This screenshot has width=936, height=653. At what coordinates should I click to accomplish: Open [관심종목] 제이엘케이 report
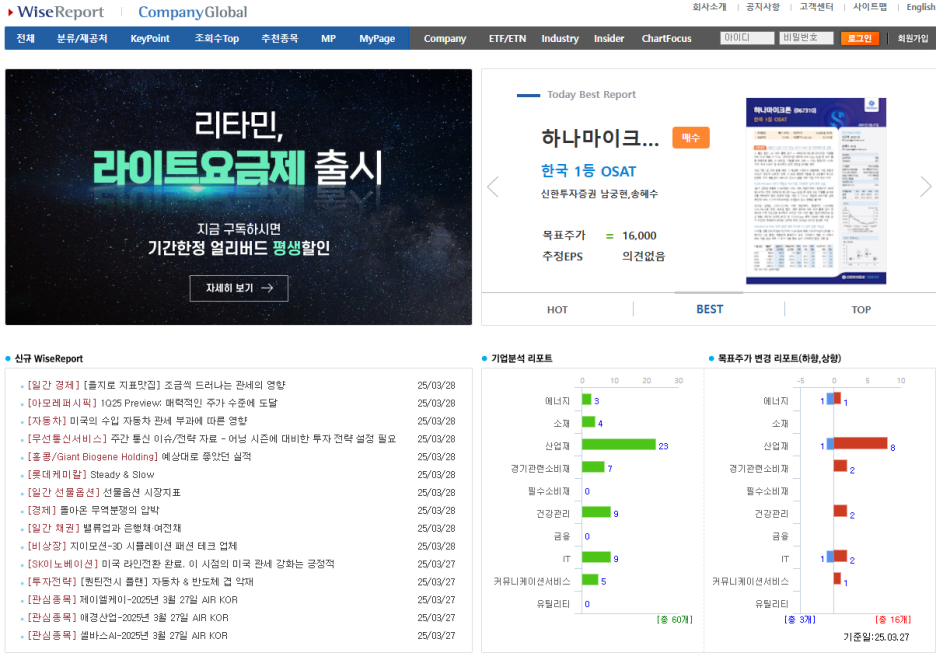tap(133, 600)
